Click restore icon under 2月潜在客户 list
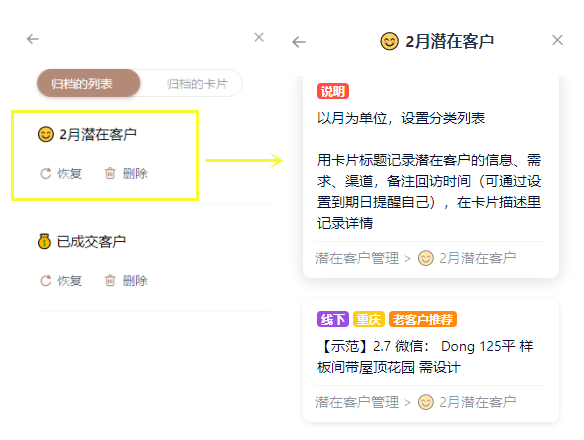This screenshot has width=584, height=440. [46, 174]
